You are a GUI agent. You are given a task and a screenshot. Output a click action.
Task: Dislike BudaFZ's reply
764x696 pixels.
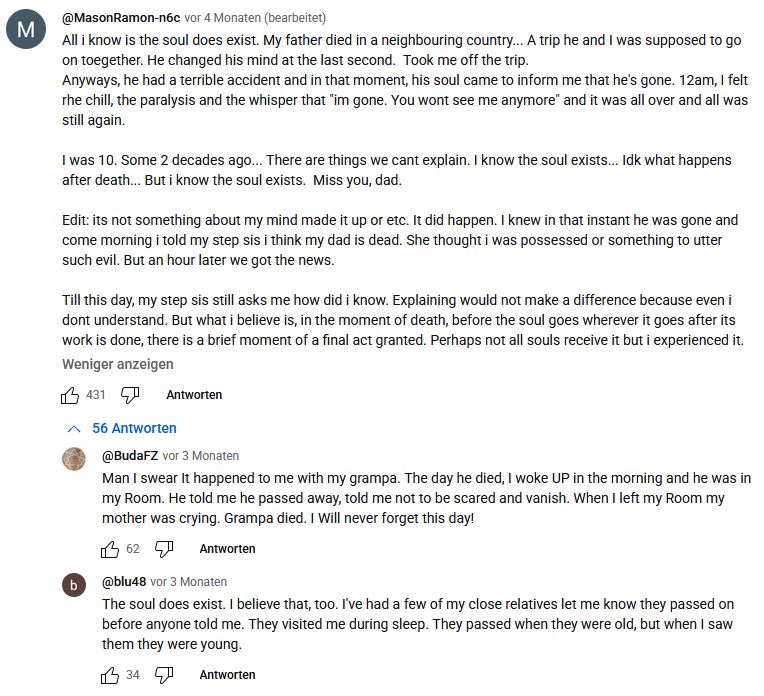165,549
